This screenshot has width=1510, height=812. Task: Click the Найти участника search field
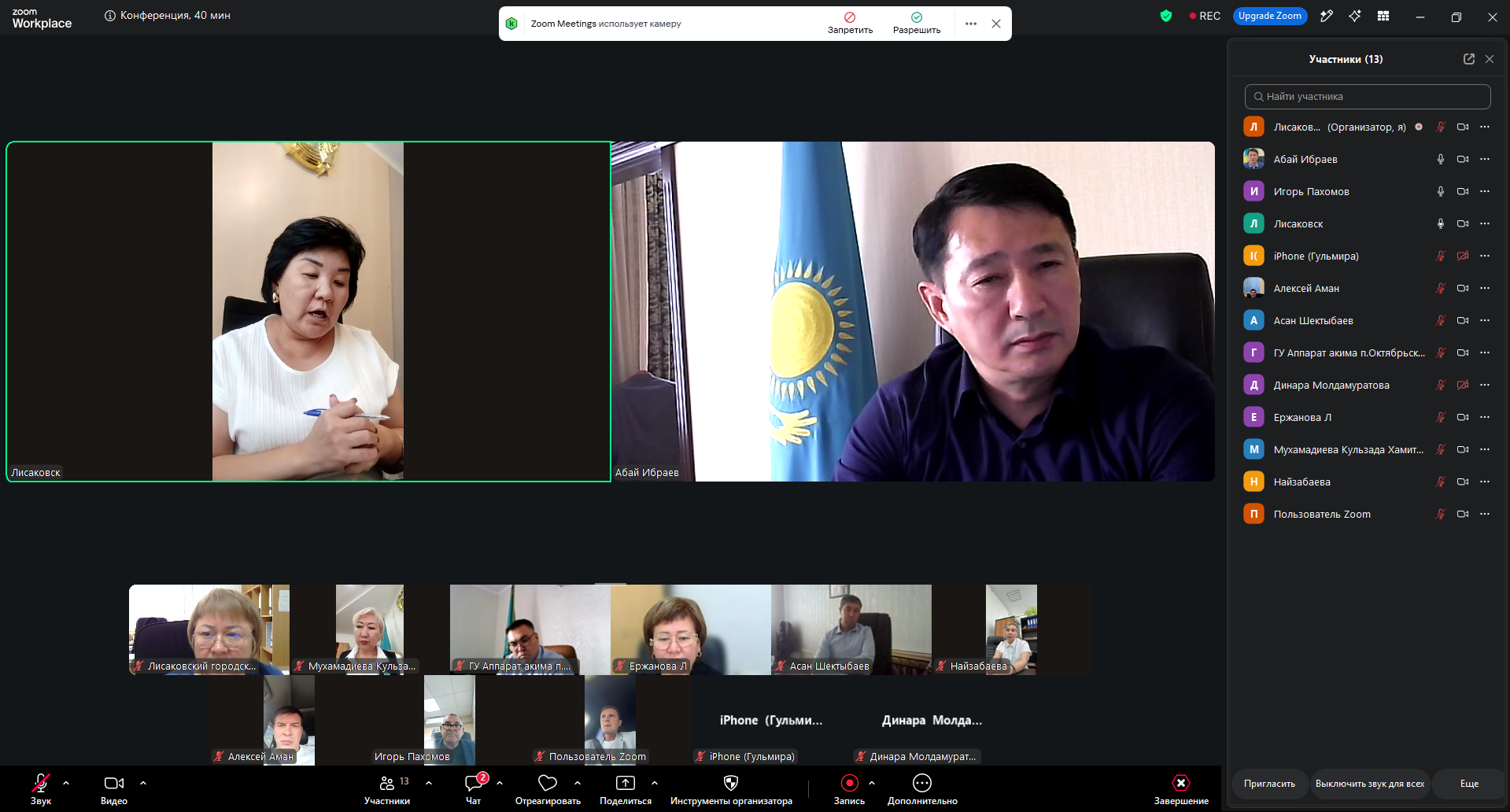coord(1368,97)
